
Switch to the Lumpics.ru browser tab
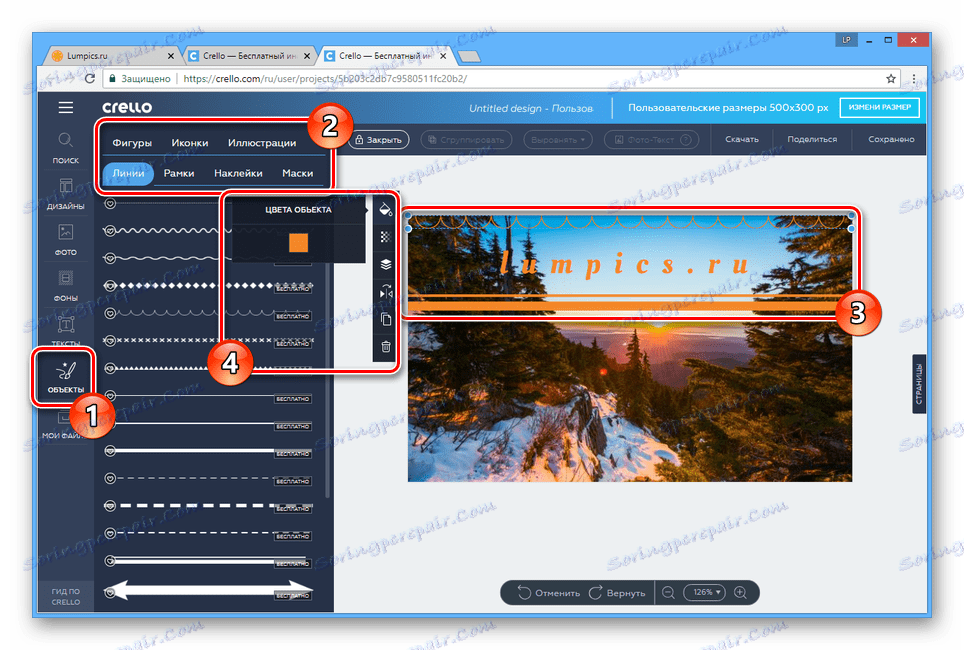(x=111, y=56)
